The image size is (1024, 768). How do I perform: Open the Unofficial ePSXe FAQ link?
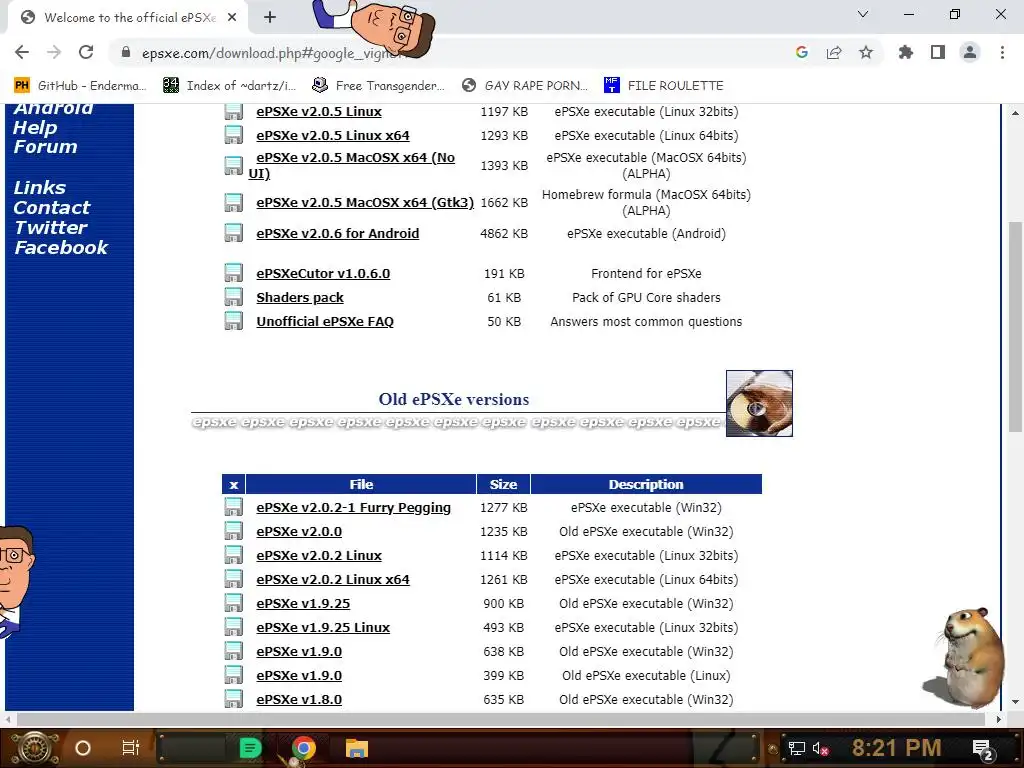pyautogui.click(x=325, y=321)
